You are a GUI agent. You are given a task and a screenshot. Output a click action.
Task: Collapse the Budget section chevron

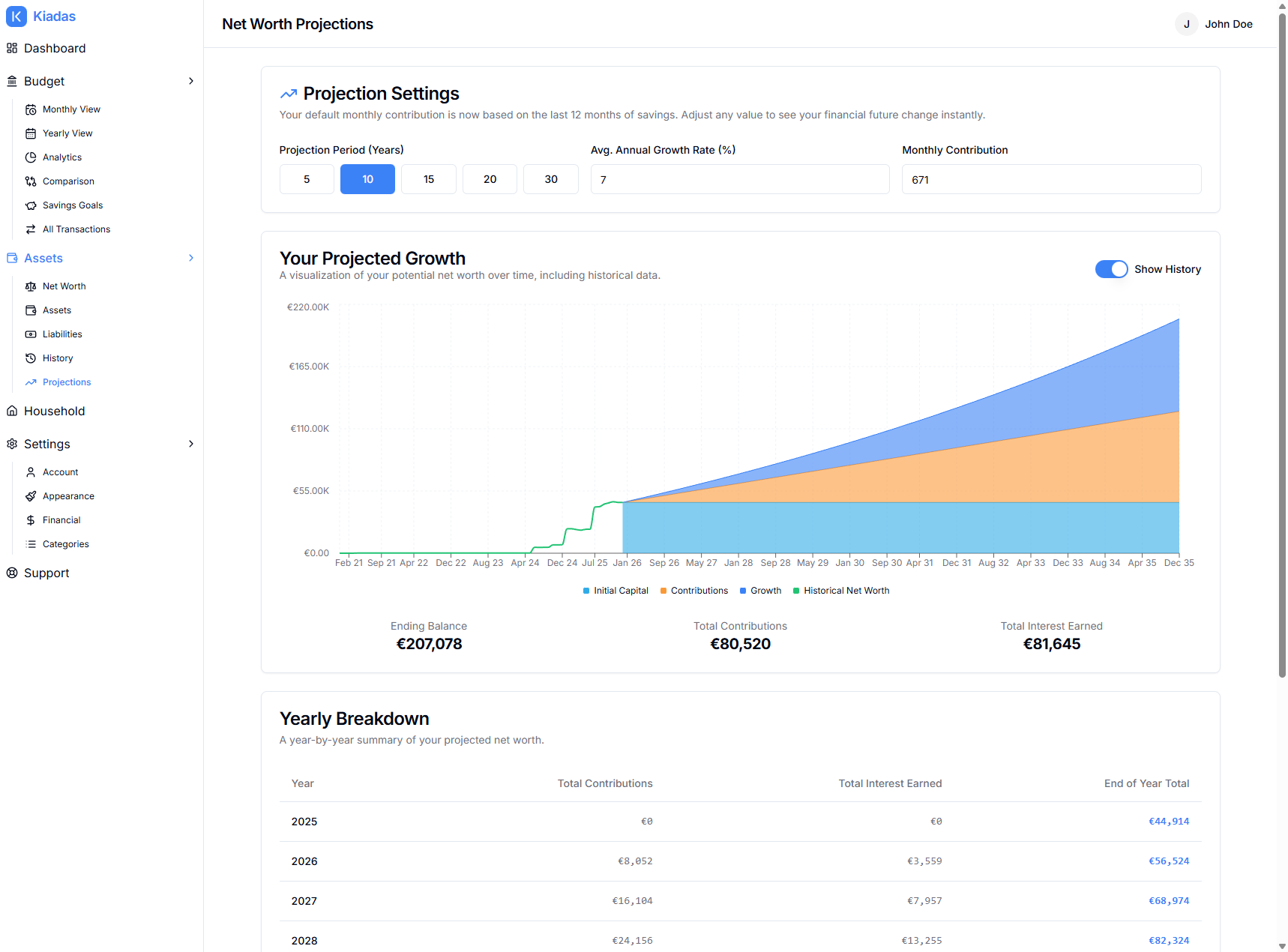tap(191, 81)
